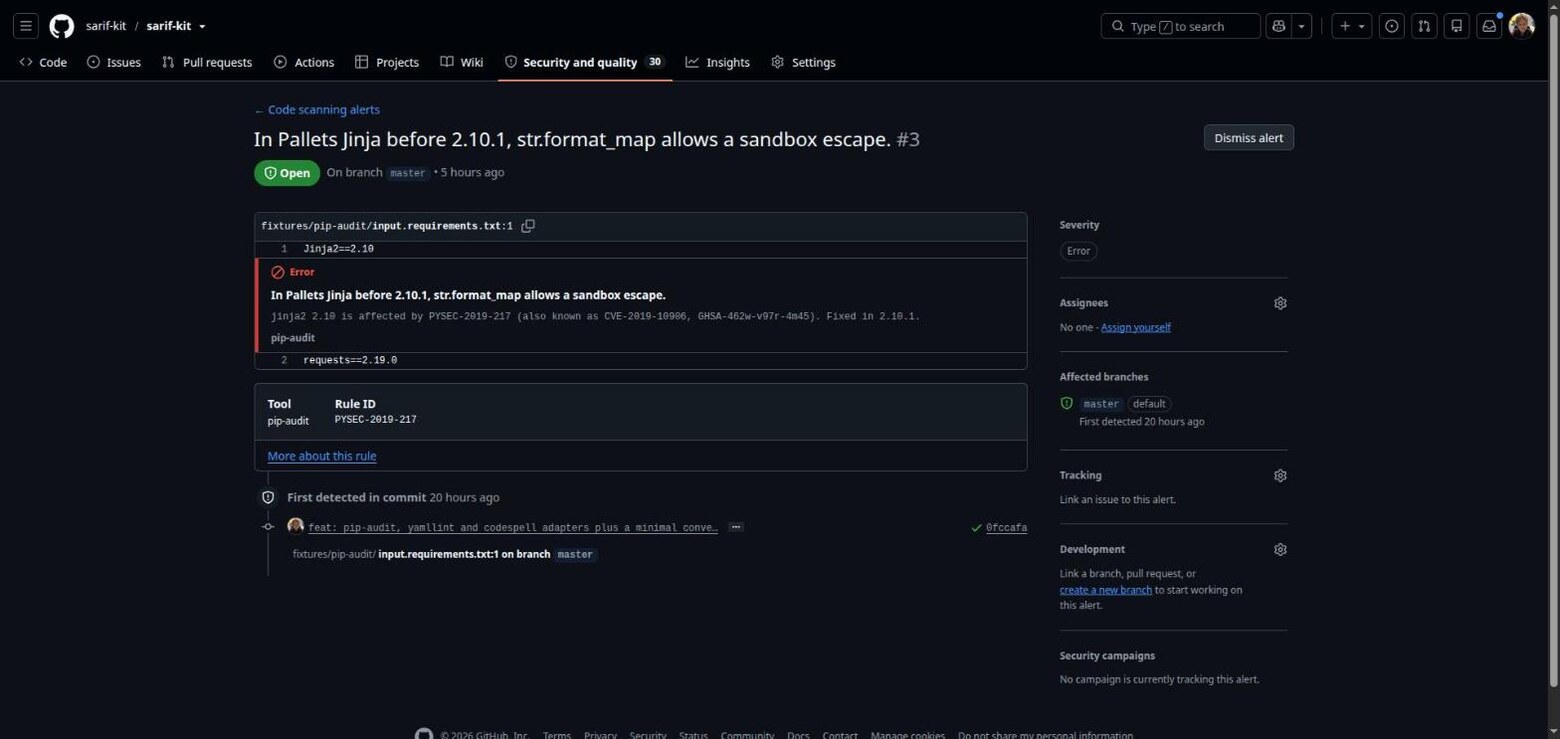Screen dimensions: 1560x739
Task: Switch to the Projects tab
Action: [x=387, y=62]
